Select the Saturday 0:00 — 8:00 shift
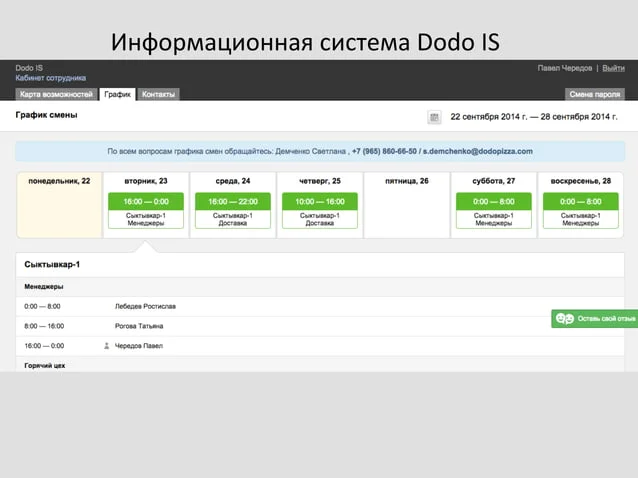The image size is (638, 478). (494, 210)
